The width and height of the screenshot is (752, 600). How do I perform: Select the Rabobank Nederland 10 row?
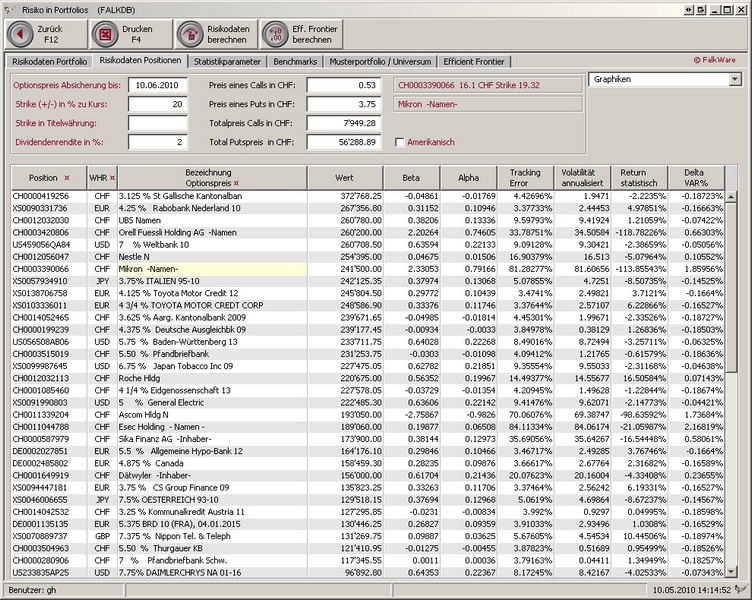pos(368,208)
